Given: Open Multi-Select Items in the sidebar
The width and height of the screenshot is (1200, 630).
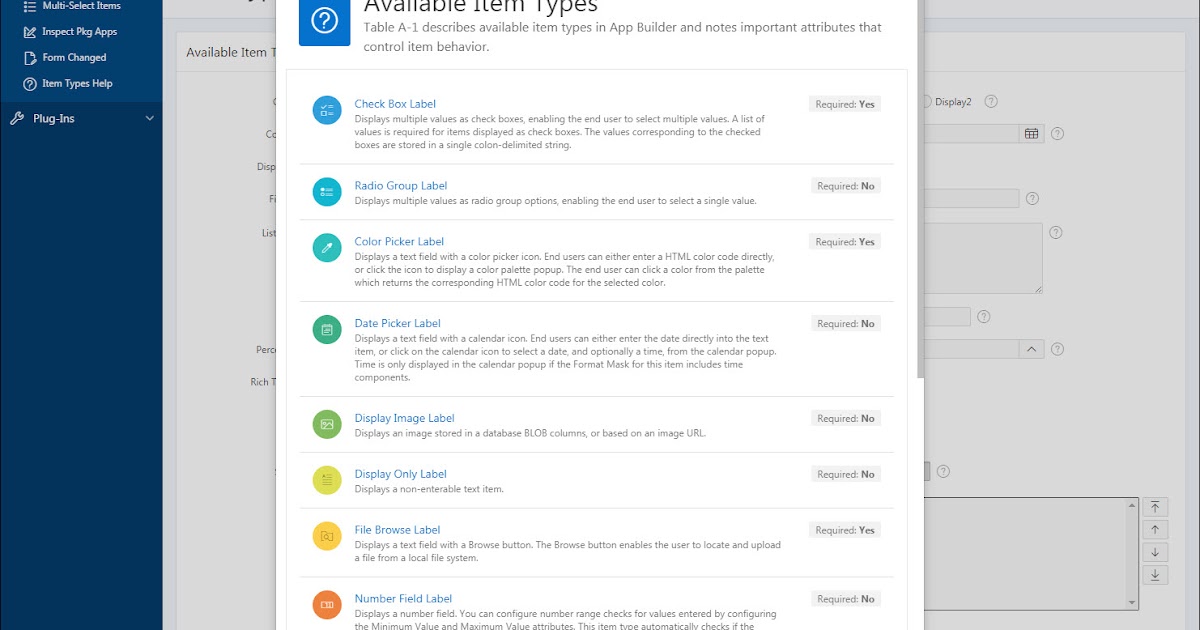Looking at the screenshot, I should pyautogui.click(x=81, y=6).
